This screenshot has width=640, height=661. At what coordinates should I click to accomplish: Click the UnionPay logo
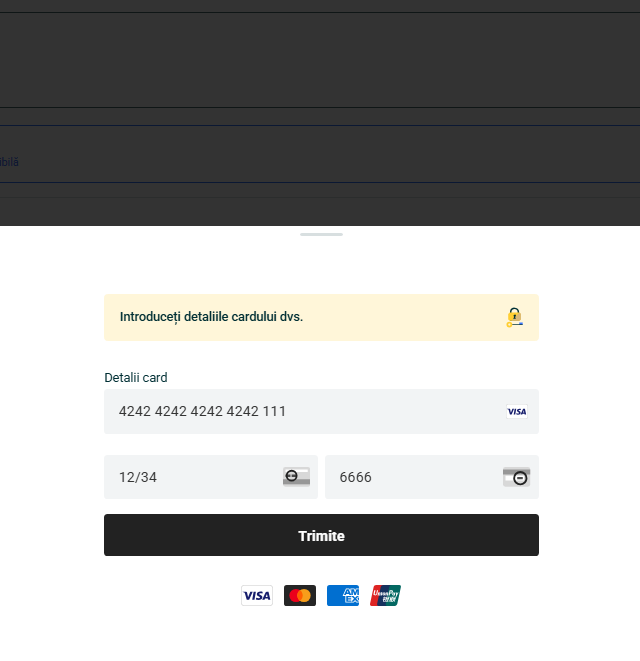coord(385,596)
